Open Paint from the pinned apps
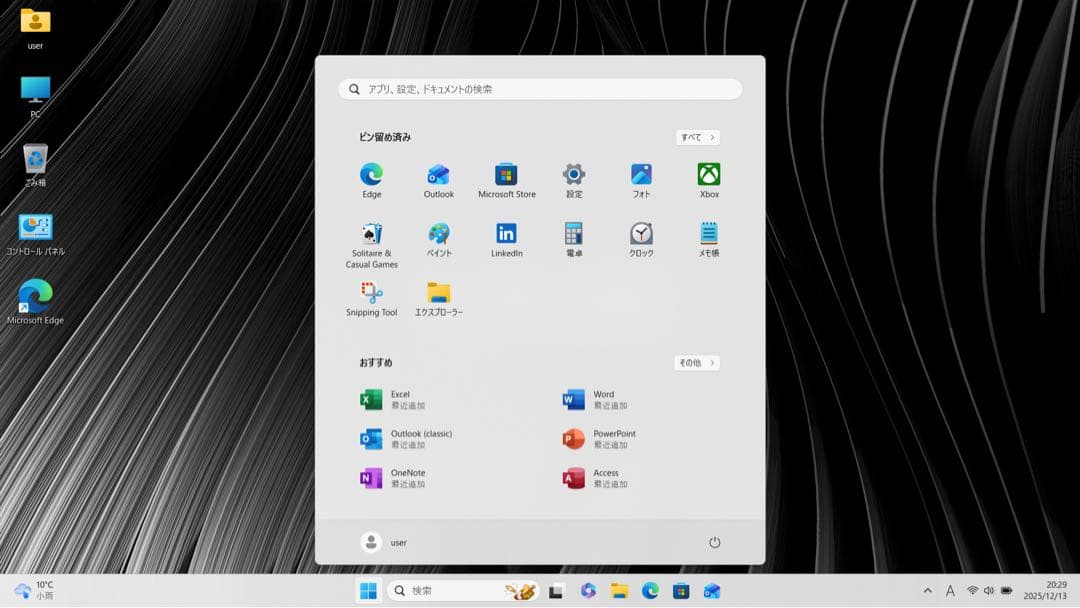 pyautogui.click(x=439, y=238)
